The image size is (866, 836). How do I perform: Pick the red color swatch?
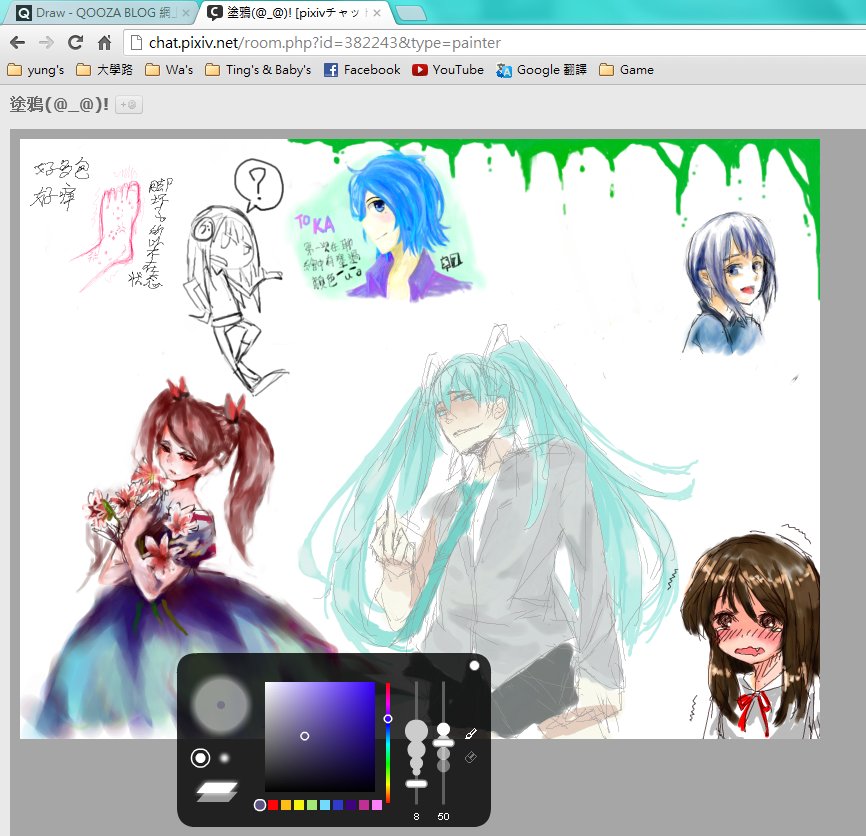[x=273, y=805]
